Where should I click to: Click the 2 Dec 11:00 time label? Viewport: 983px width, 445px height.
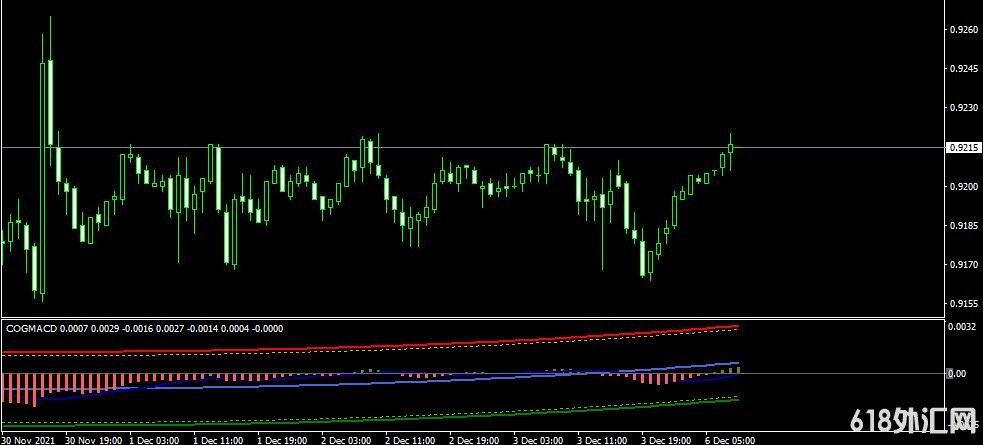pos(410,440)
